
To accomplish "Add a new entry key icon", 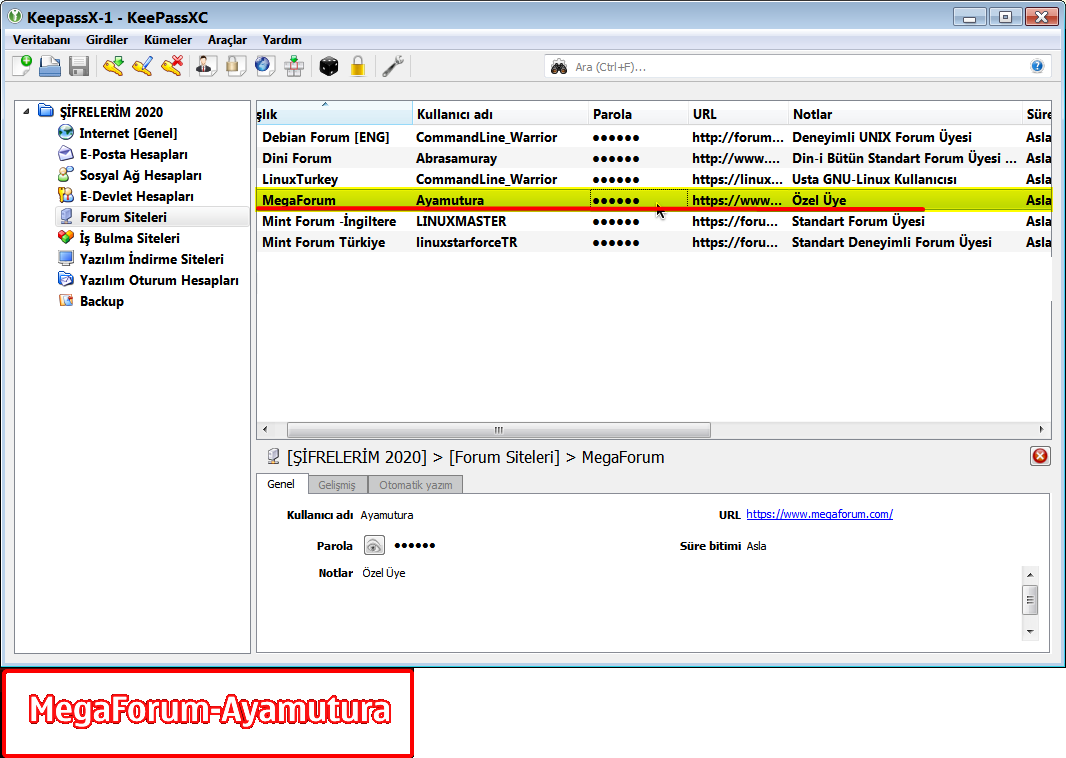I will (114, 66).
